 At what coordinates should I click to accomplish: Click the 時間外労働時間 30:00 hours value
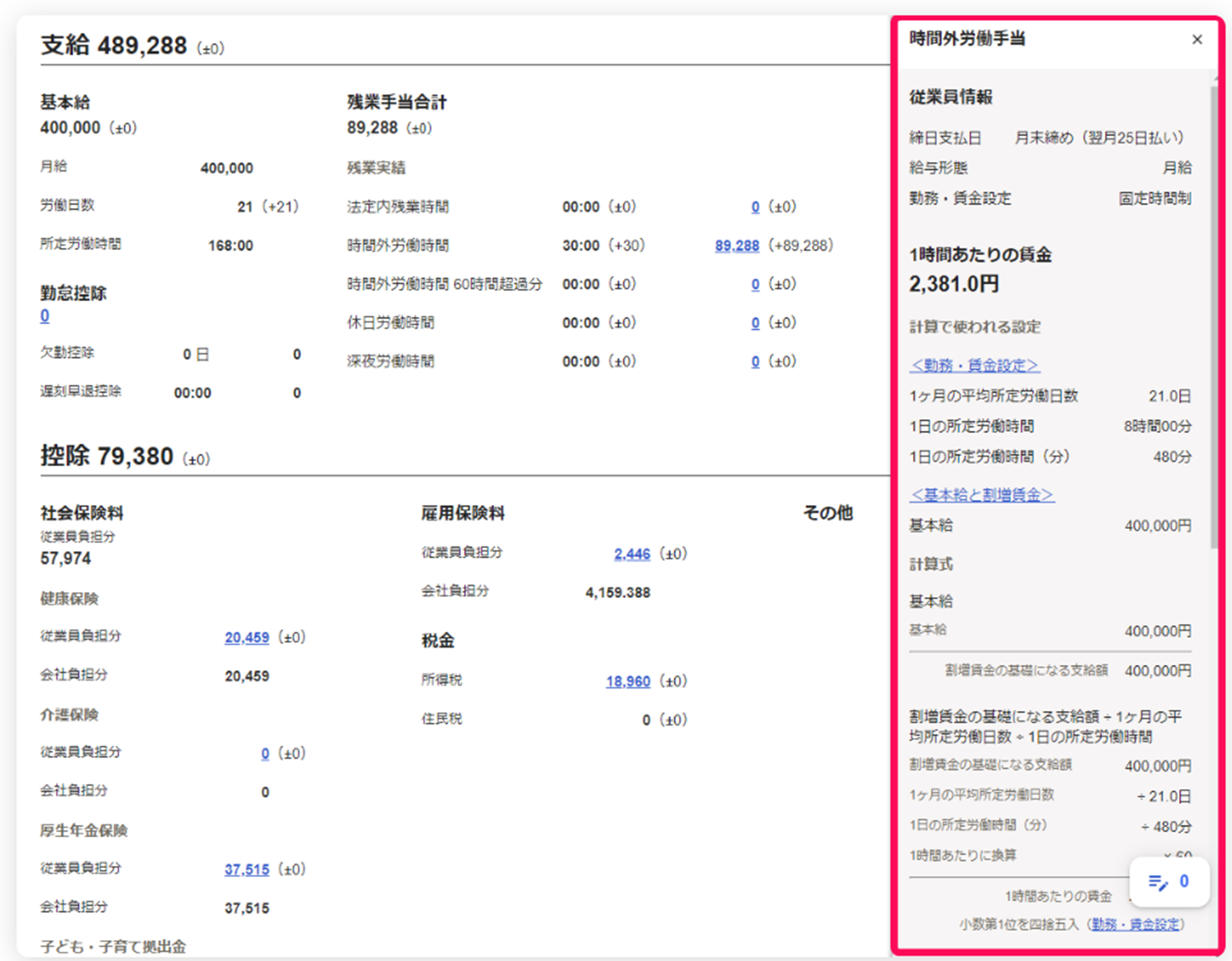tap(580, 246)
